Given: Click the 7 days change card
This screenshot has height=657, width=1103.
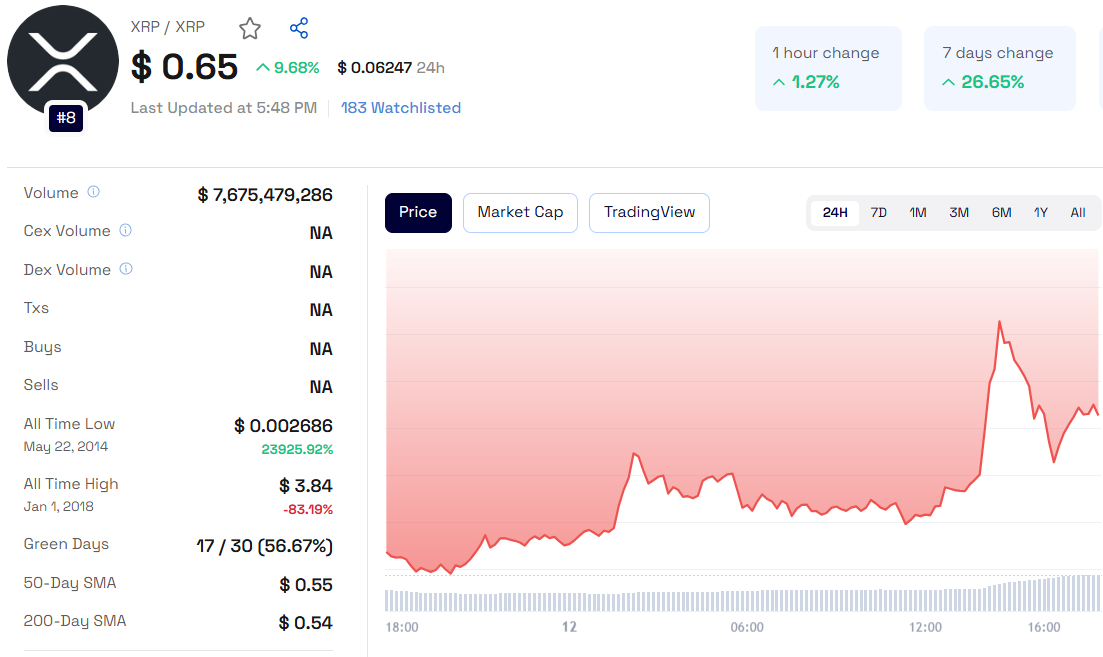Looking at the screenshot, I should [x=1000, y=68].
